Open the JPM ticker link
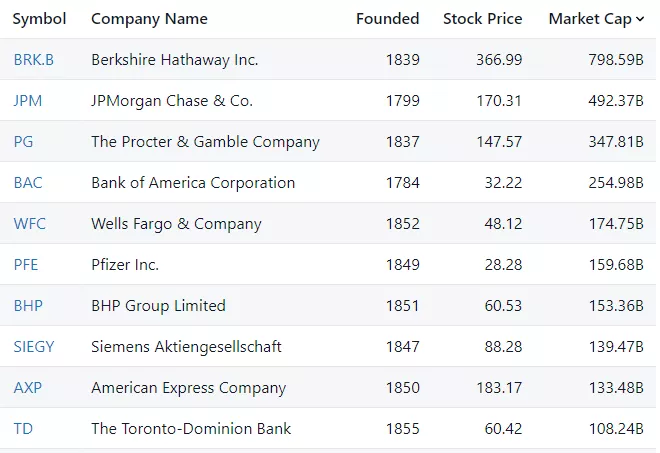This screenshot has width=660, height=453. [28, 101]
